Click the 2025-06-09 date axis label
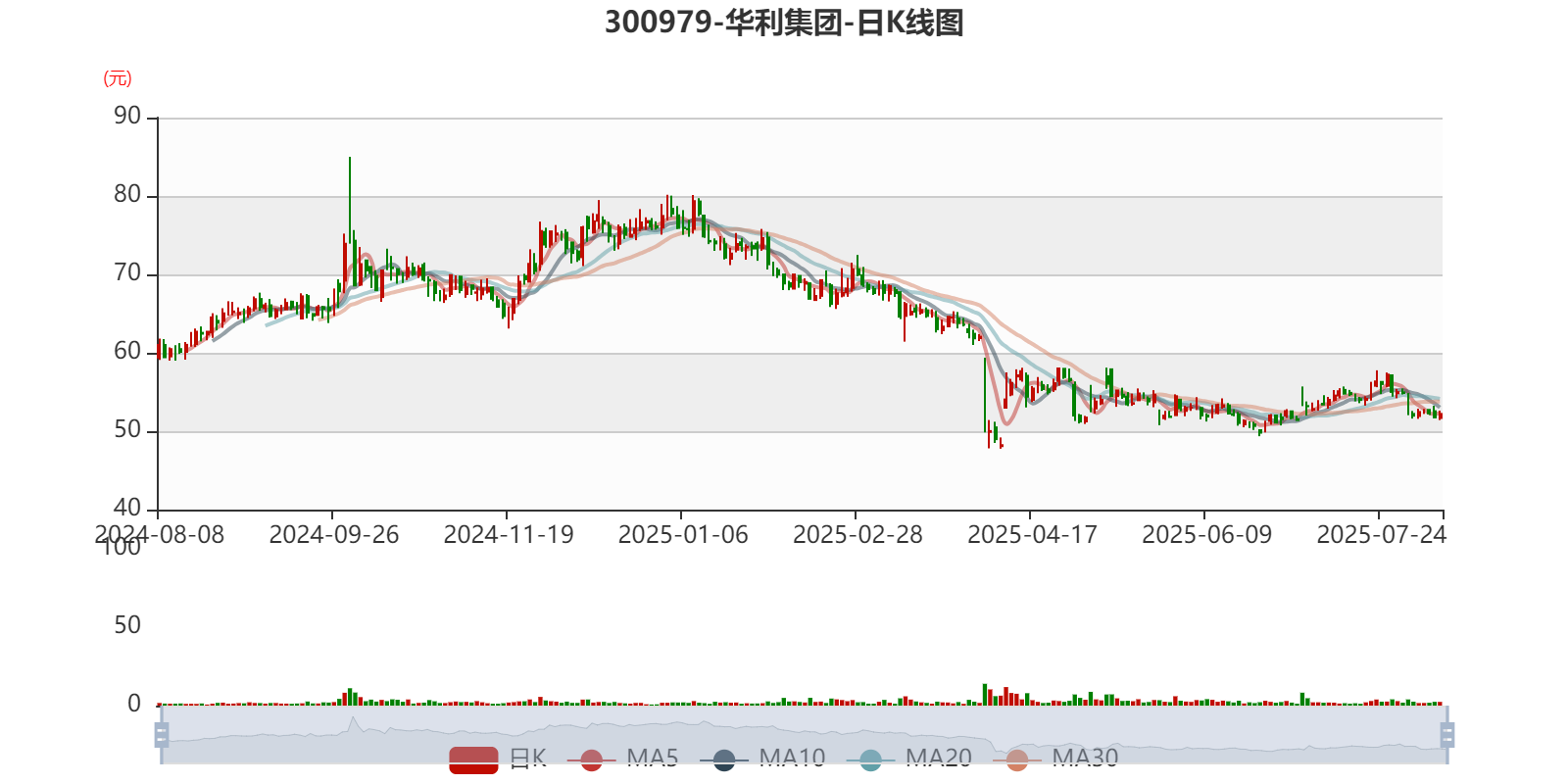The height and width of the screenshot is (784, 1568). 1206,535
